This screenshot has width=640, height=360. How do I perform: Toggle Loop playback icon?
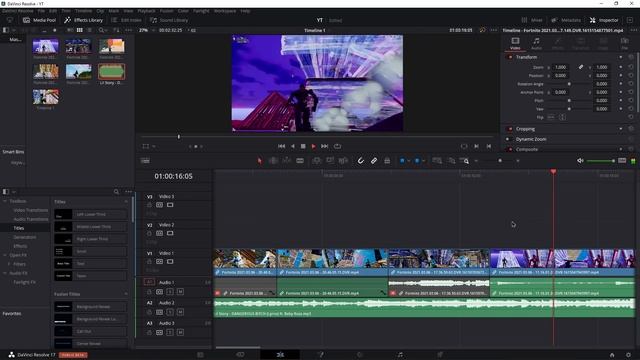pyautogui.click(x=337, y=146)
